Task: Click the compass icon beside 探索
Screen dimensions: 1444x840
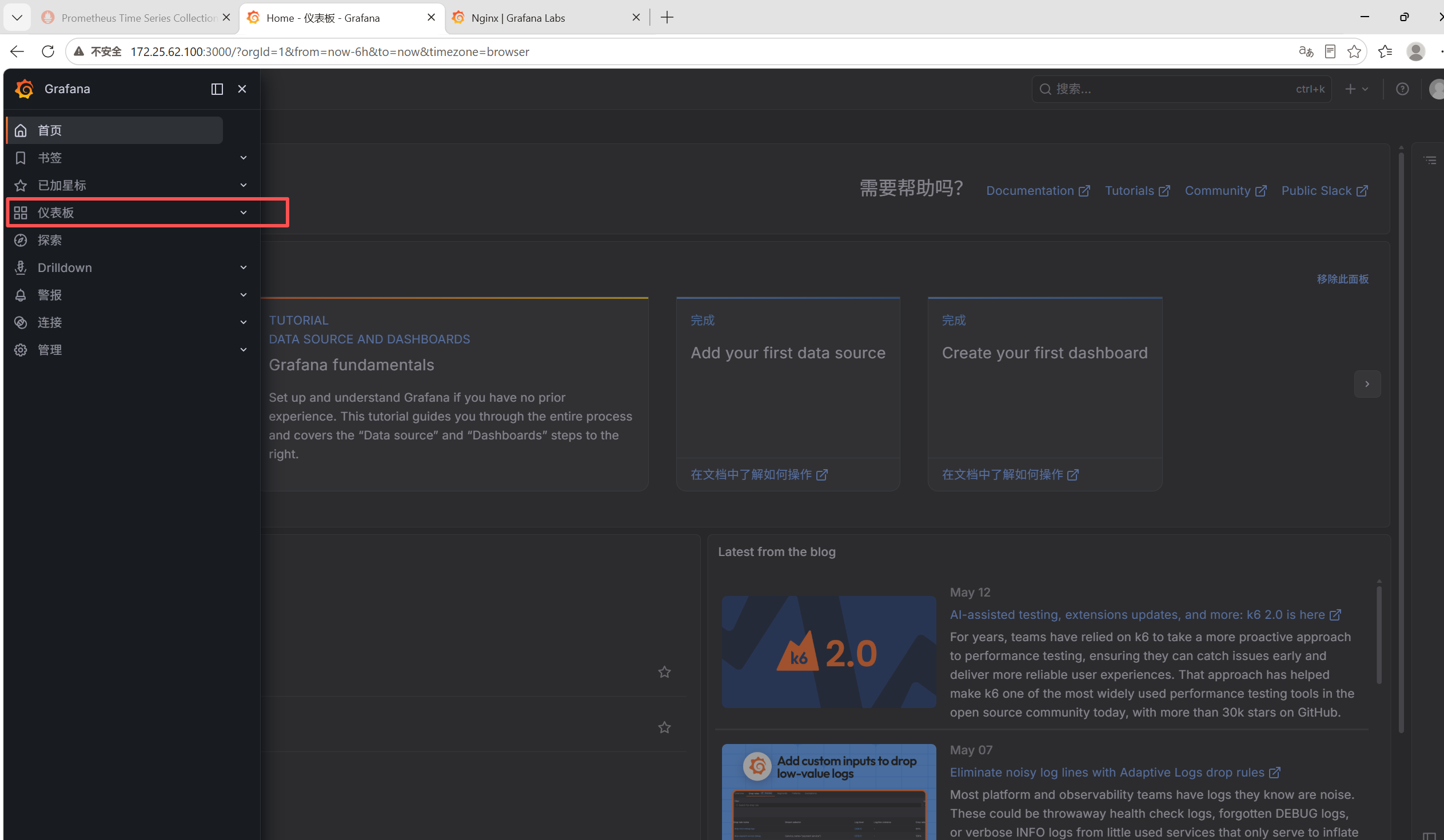Action: pyautogui.click(x=21, y=240)
